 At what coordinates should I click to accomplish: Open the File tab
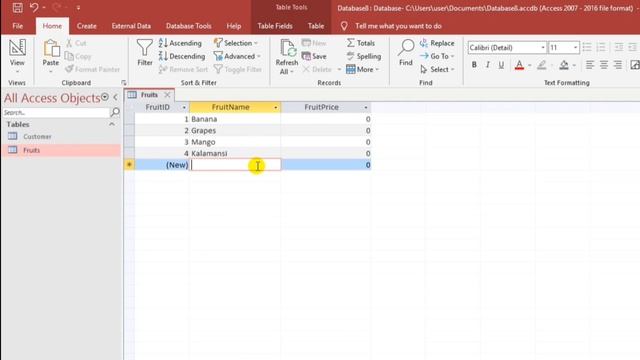coord(18,26)
